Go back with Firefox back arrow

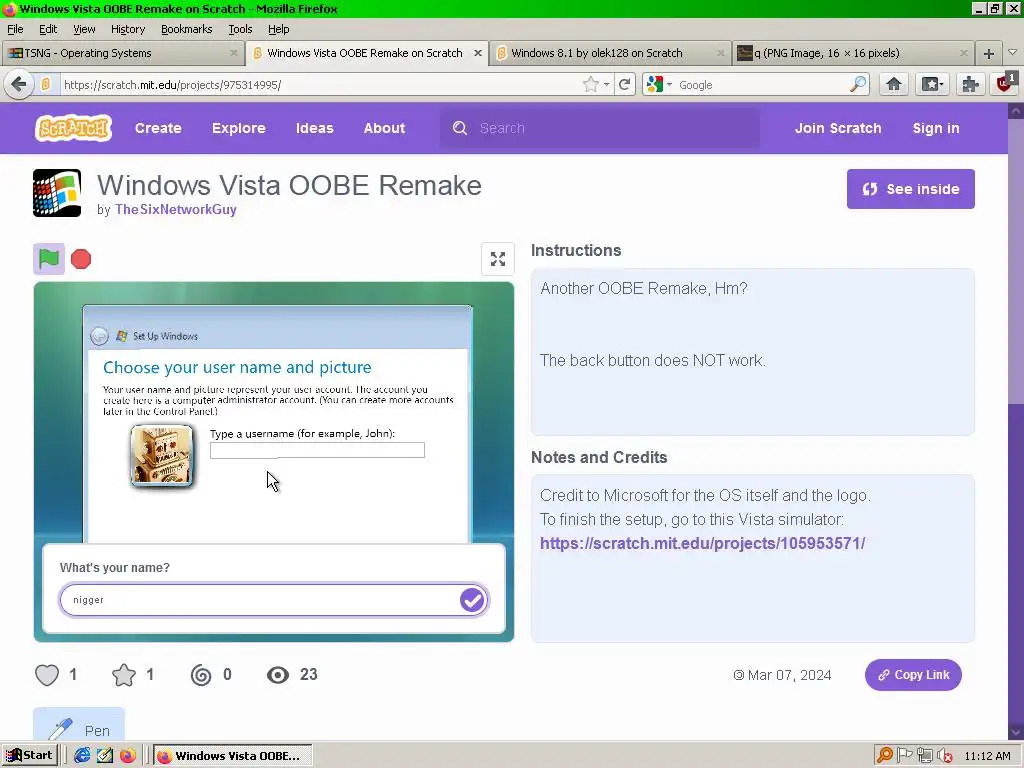19,84
